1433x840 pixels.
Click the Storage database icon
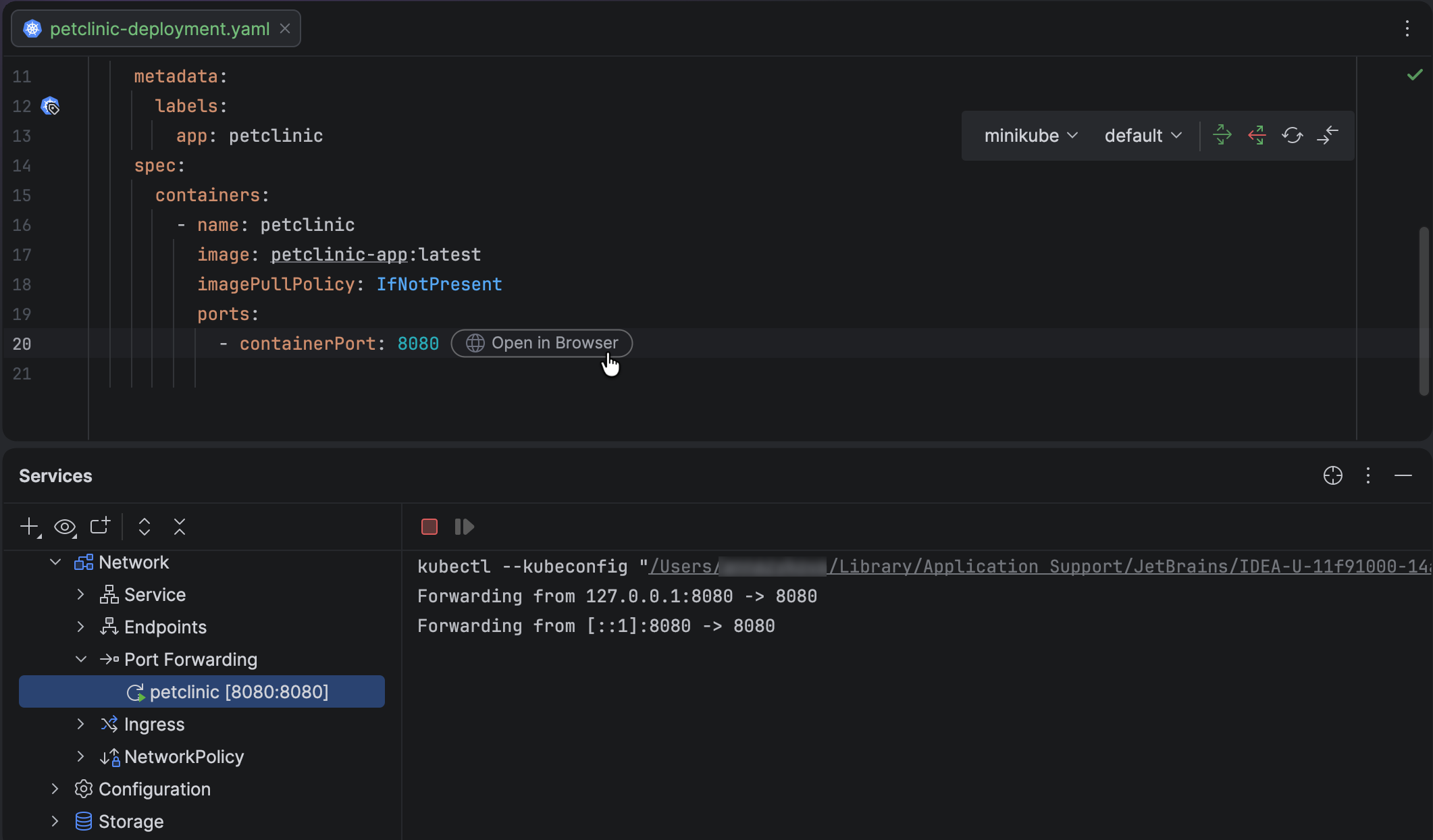coord(84,821)
